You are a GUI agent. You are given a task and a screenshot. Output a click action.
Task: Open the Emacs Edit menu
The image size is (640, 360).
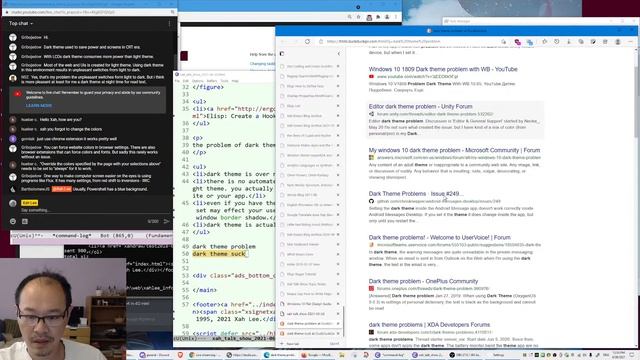click(186, 81)
